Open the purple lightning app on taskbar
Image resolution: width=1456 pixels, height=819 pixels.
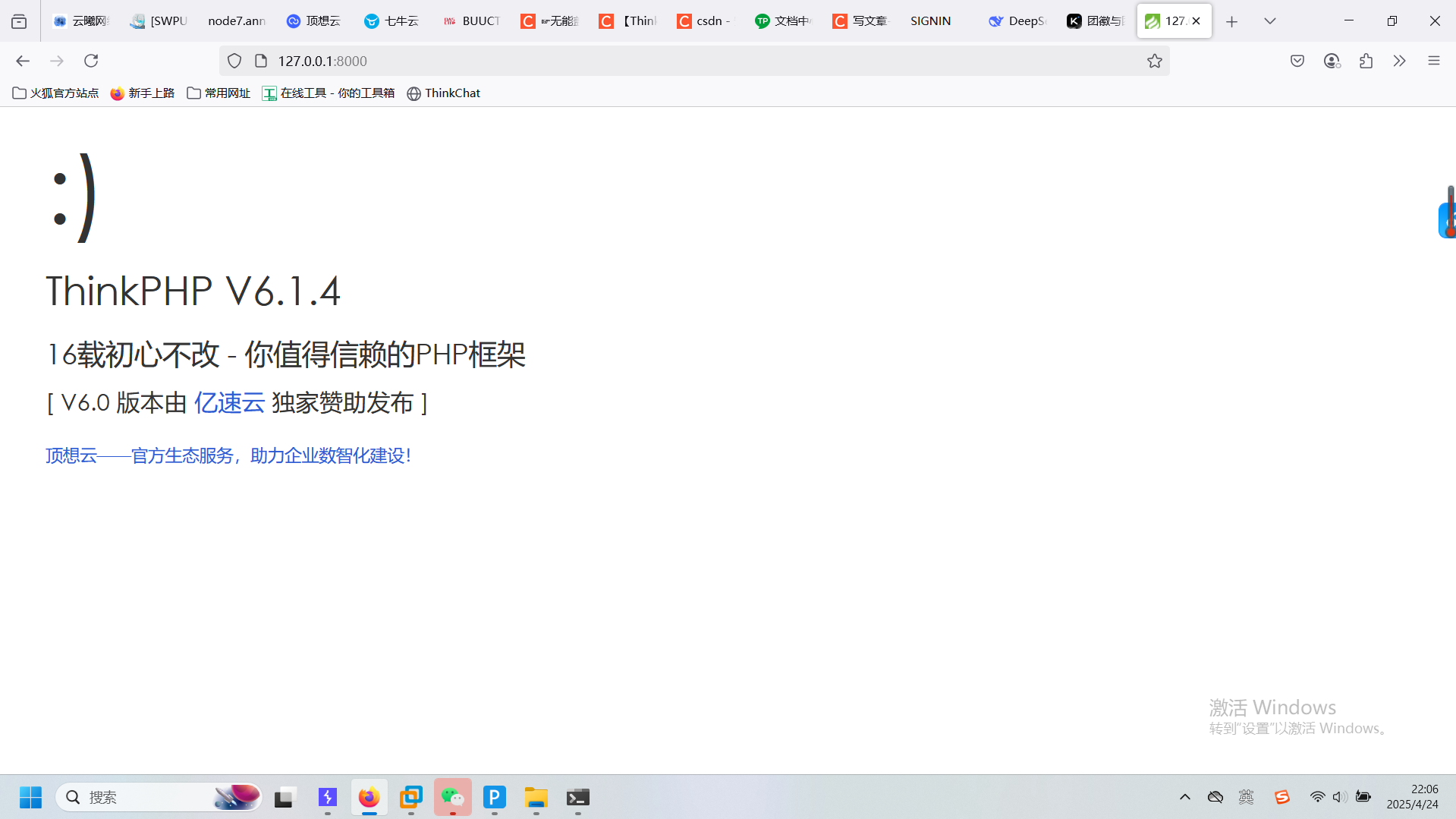tap(327, 797)
